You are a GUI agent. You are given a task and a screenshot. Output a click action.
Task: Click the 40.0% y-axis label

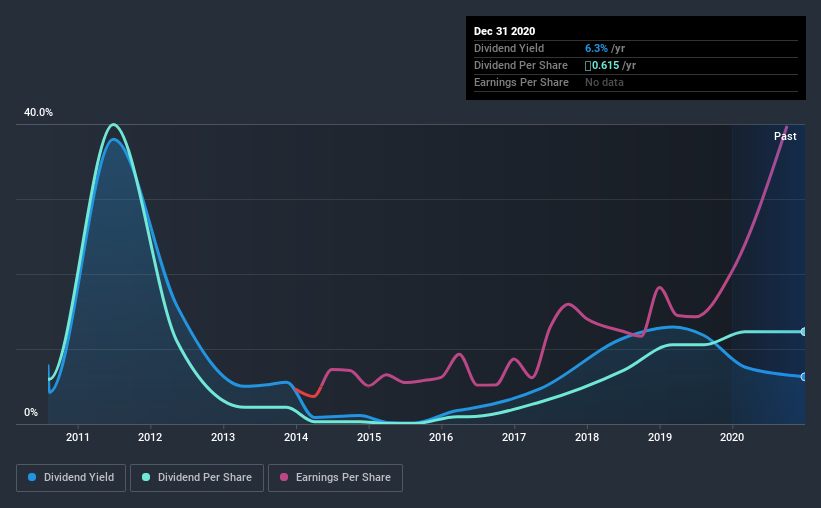click(x=38, y=112)
